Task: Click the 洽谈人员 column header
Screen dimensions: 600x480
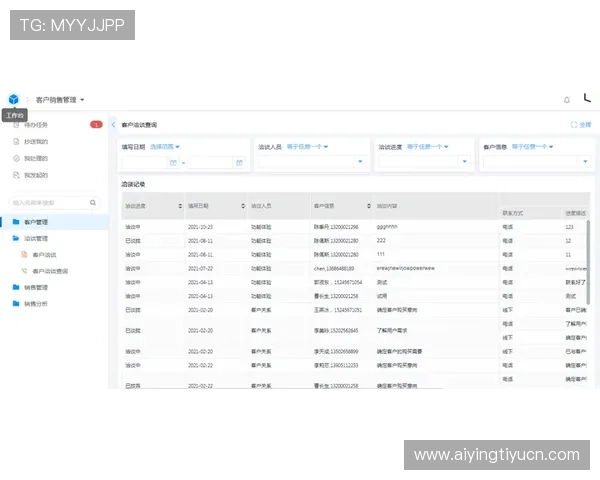Action: pos(261,206)
